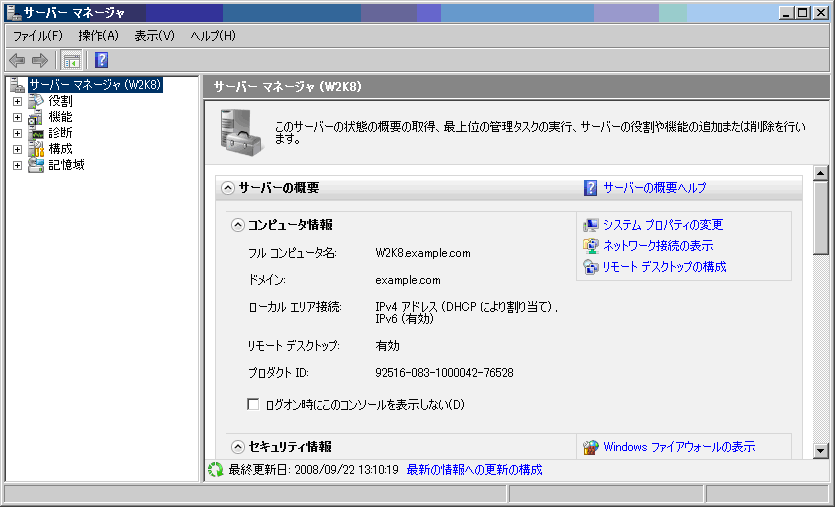The height and width of the screenshot is (507, 835).
Task: Select the 役割 tree item label
Action: (x=60, y=101)
